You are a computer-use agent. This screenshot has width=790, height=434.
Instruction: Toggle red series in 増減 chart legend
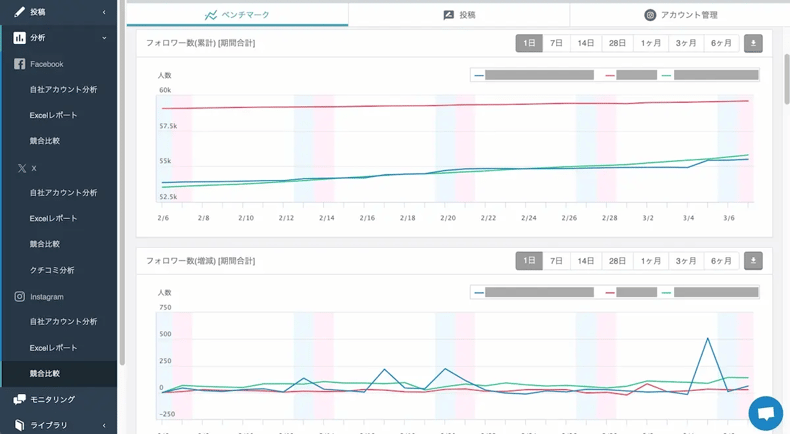[x=631, y=292]
